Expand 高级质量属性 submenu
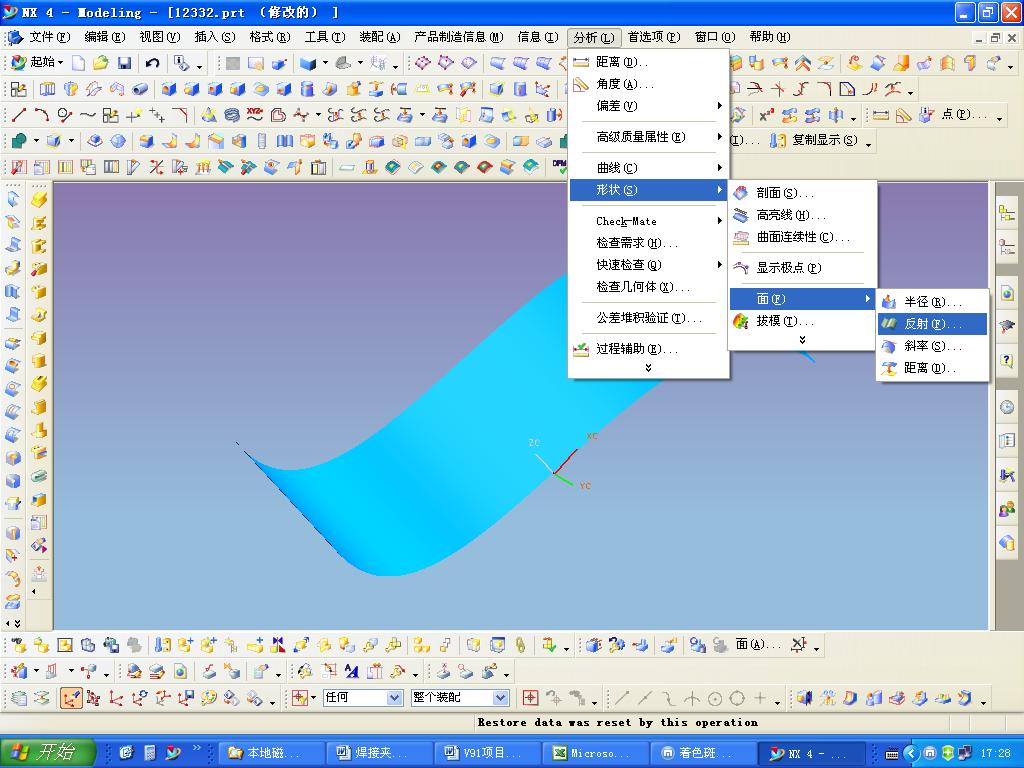Screen dimensions: 1024x768 coord(719,137)
